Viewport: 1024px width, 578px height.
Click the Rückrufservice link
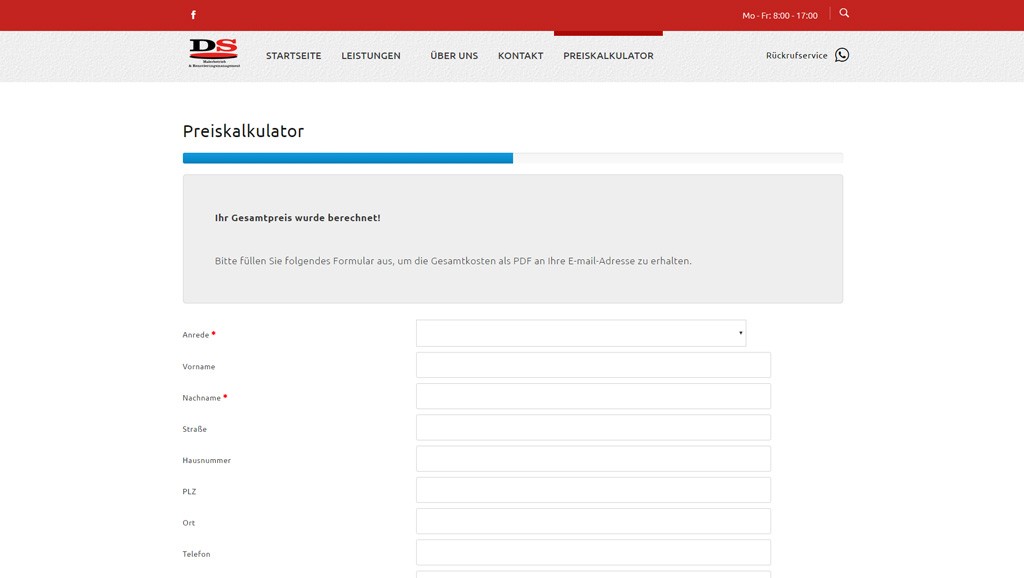[x=796, y=56]
